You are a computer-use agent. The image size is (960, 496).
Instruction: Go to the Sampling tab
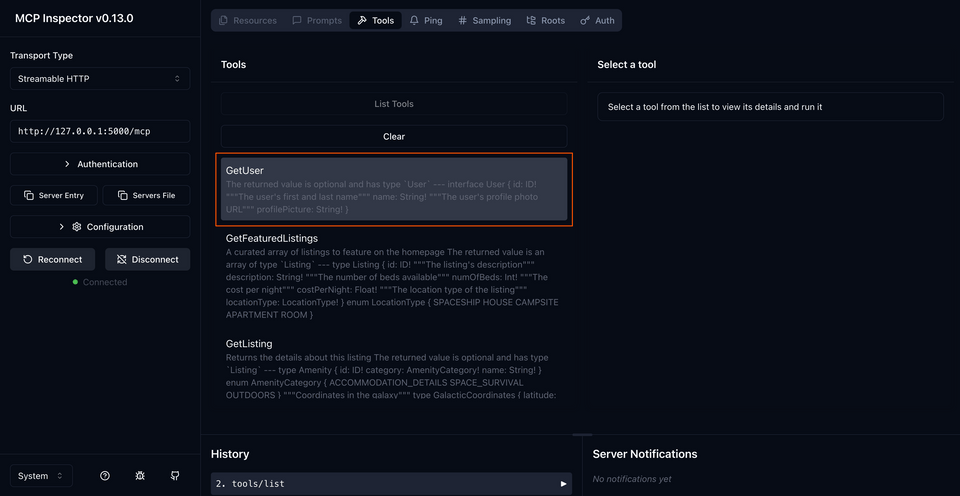[484, 20]
